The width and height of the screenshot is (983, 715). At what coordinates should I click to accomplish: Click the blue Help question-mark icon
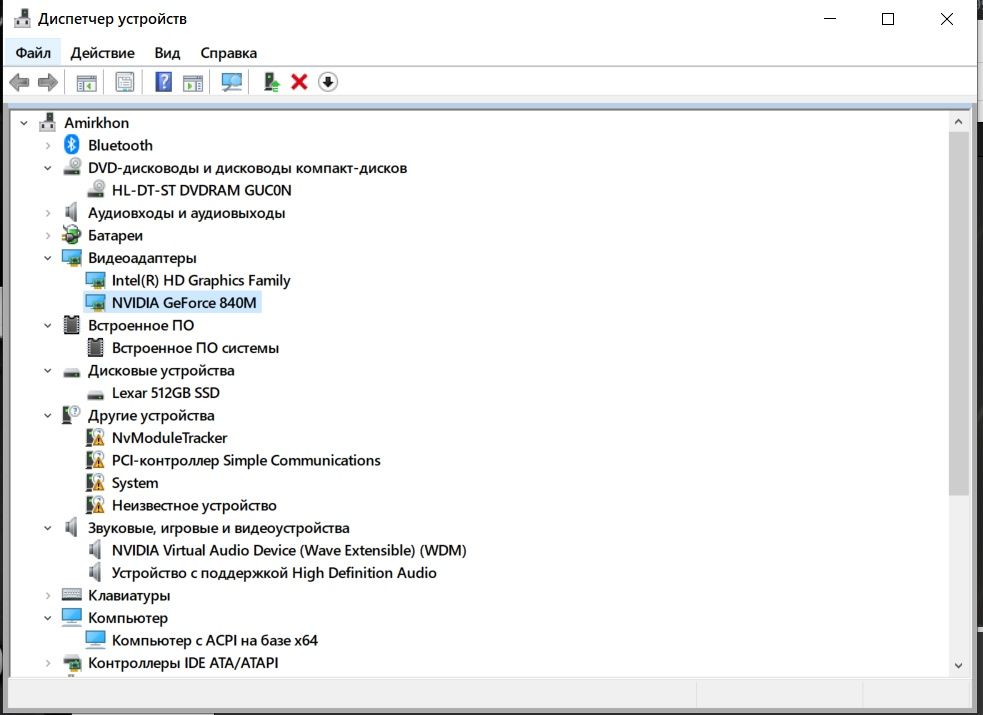(x=164, y=82)
